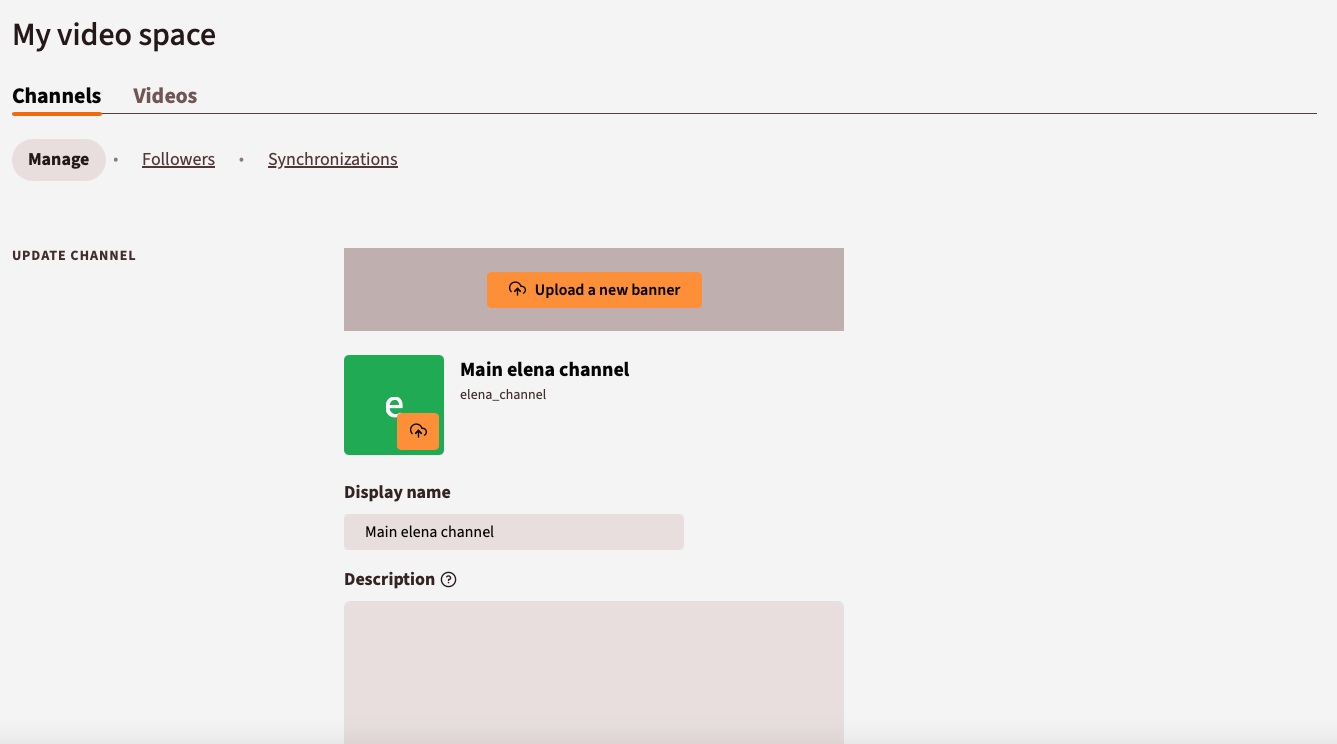Click the Description label

389,578
